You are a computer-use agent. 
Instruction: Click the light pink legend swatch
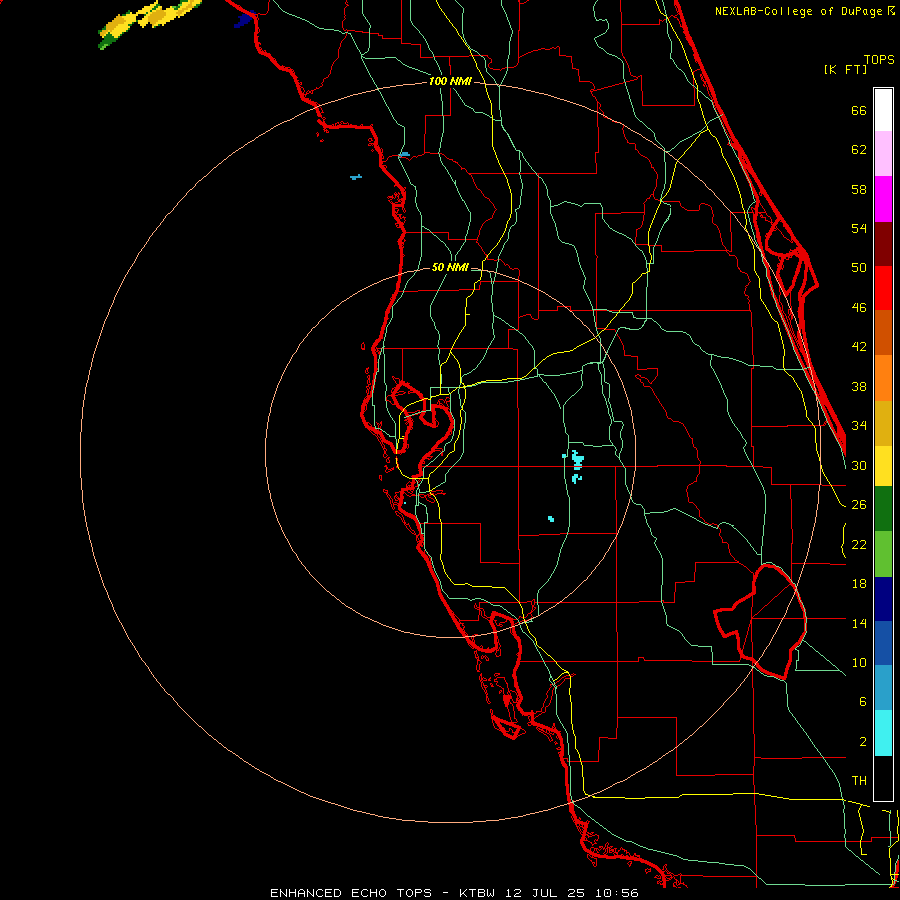point(883,153)
